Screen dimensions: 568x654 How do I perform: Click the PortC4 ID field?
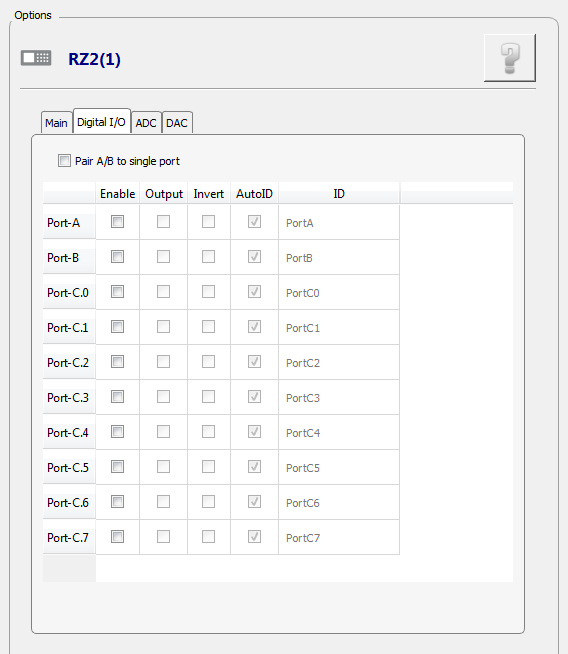339,433
